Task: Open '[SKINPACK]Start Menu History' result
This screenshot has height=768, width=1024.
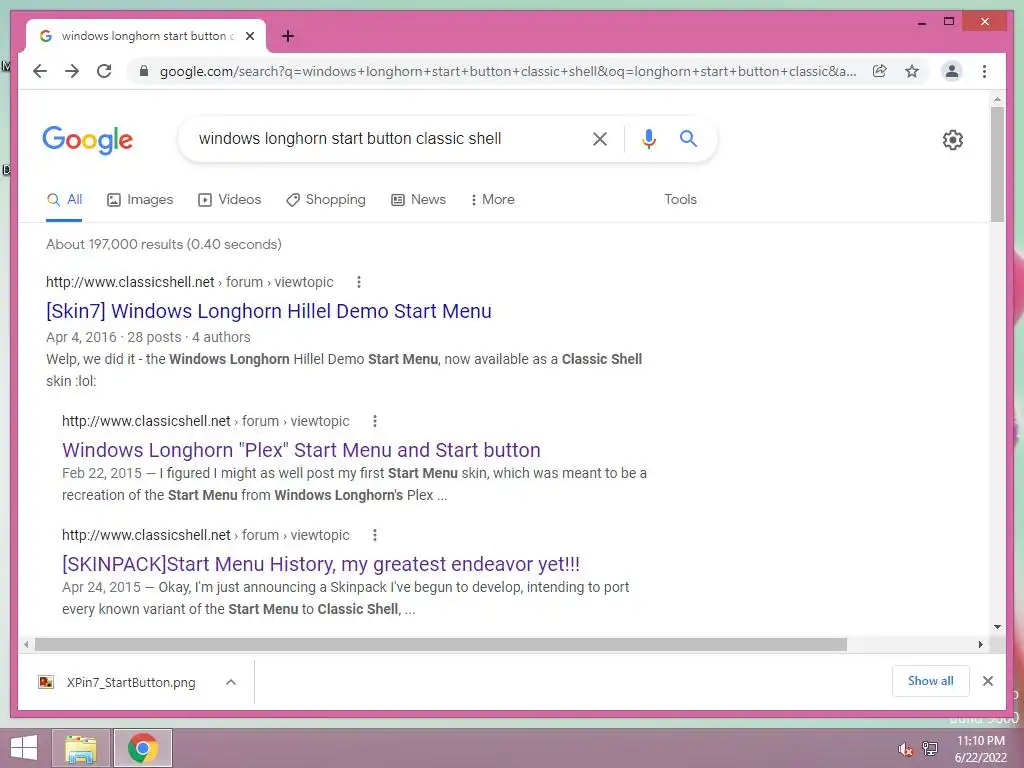Action: (x=321, y=564)
